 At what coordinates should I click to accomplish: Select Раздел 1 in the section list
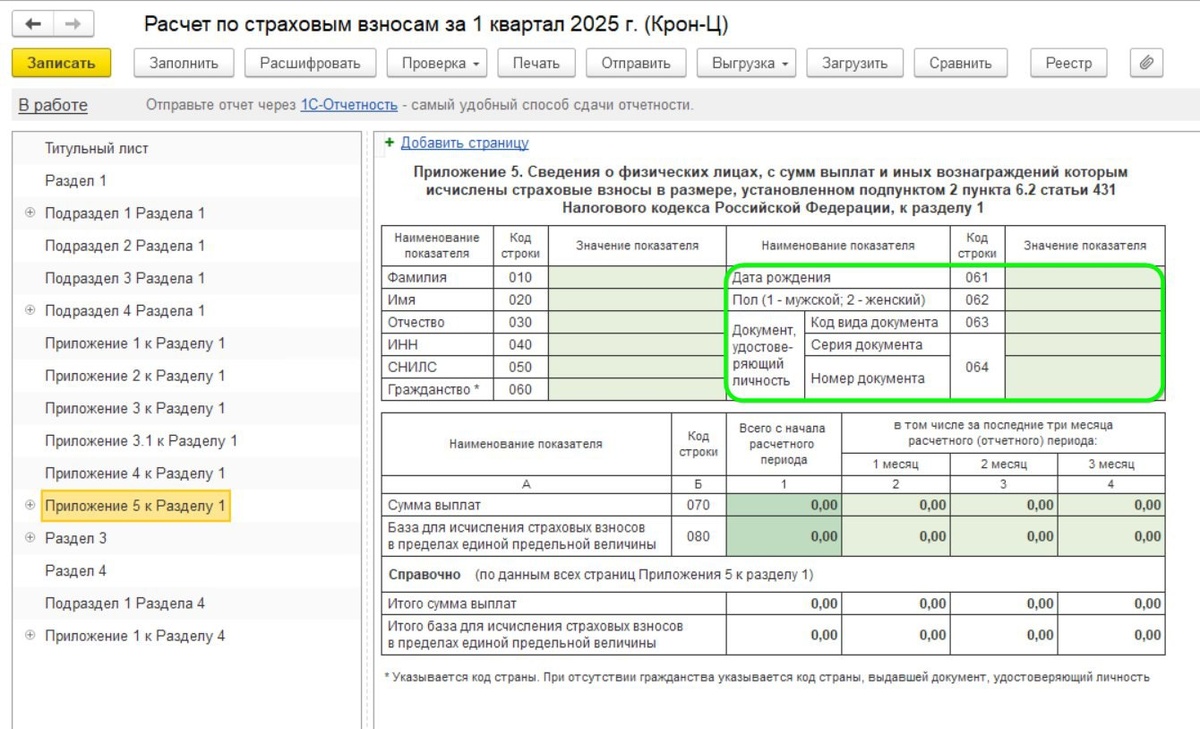click(76, 181)
